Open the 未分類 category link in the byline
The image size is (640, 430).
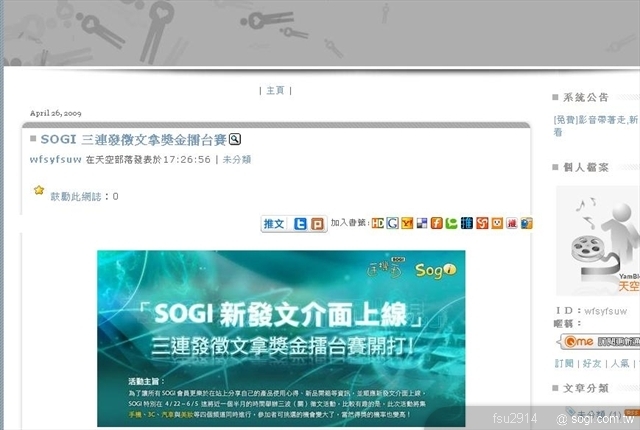[x=237, y=159]
